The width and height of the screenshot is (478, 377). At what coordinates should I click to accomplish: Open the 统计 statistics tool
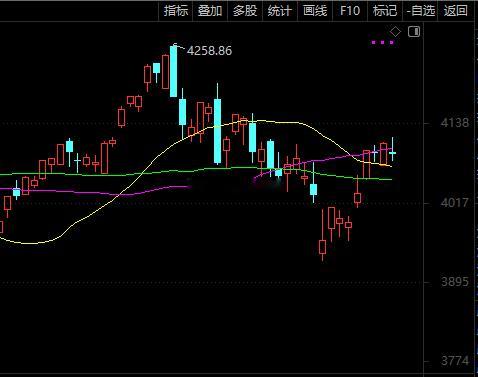tap(280, 11)
